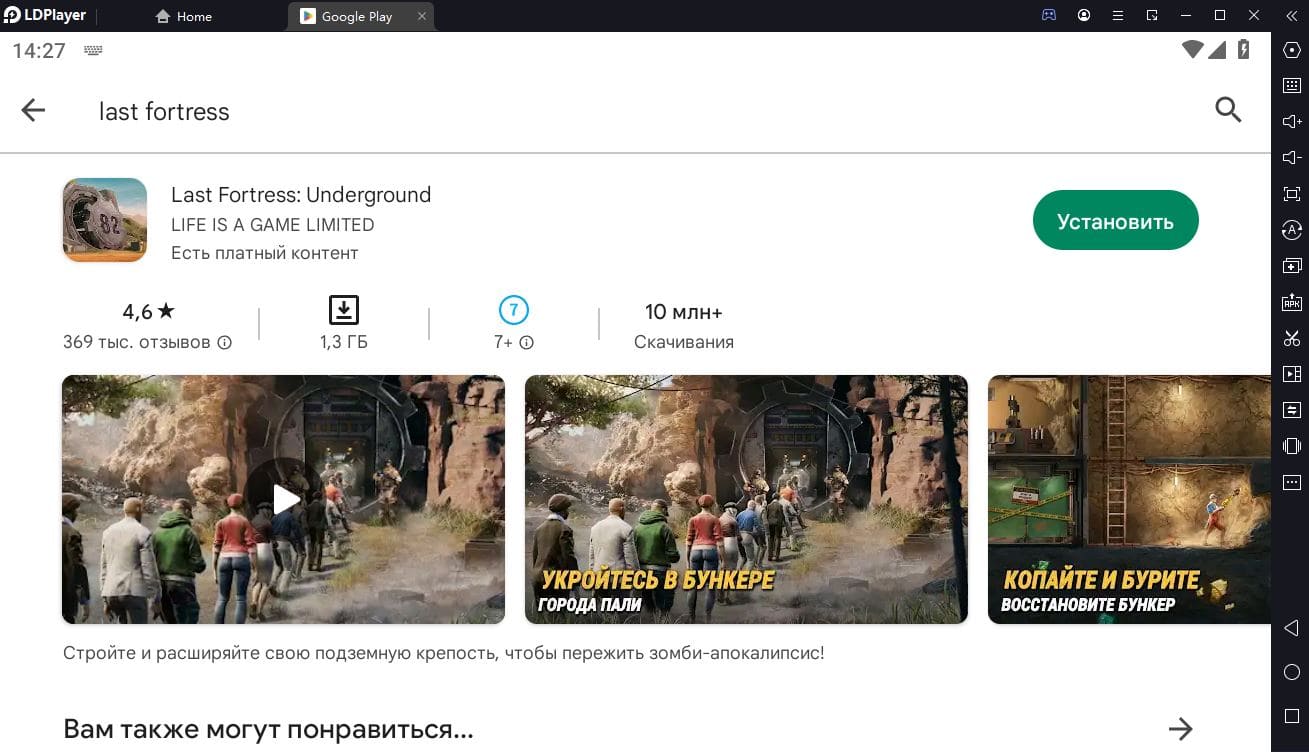Open LDPlayer account profile icon
The width and height of the screenshot is (1309, 752).
(1084, 15)
